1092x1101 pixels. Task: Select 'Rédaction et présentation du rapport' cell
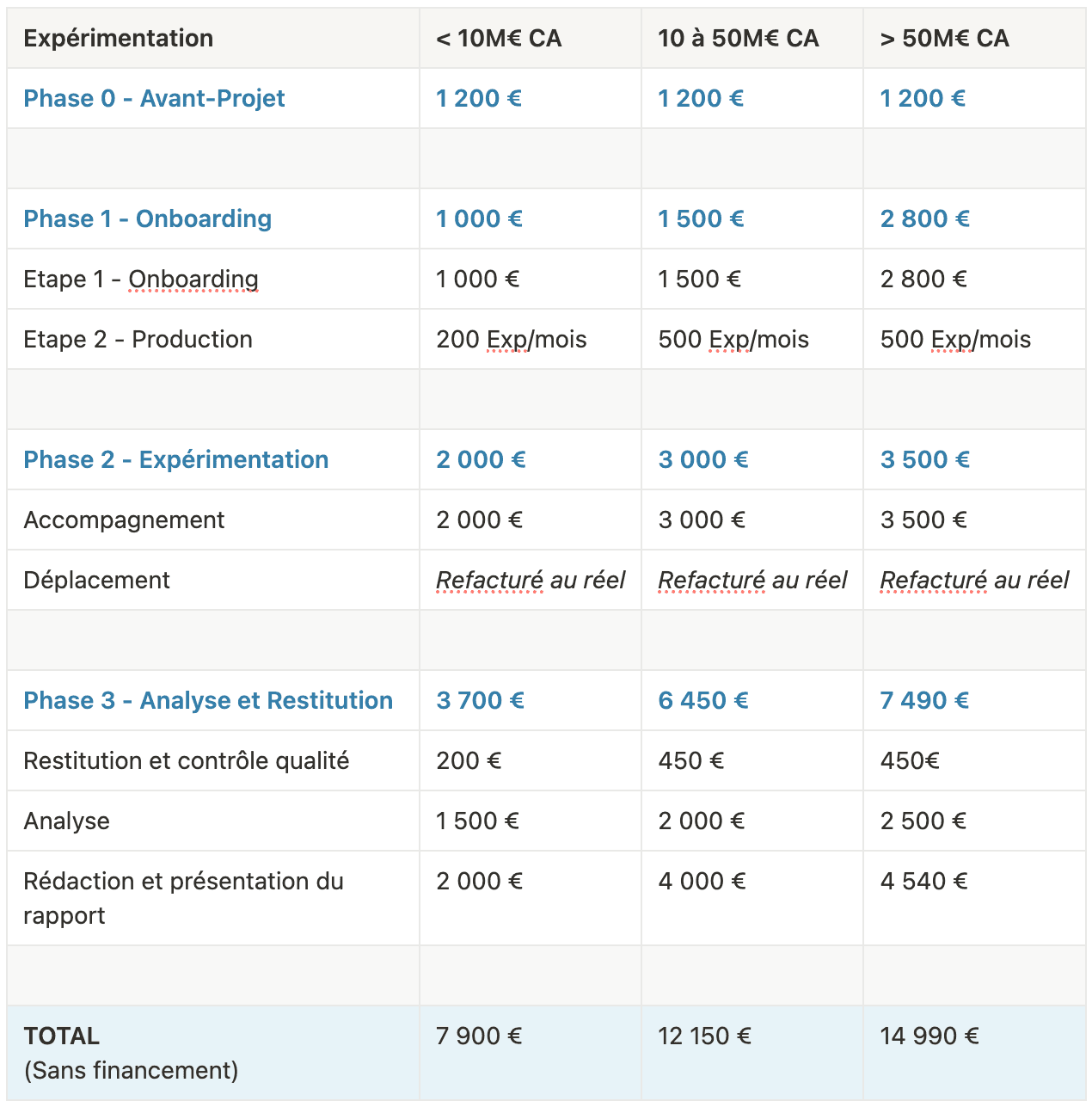click(183, 898)
